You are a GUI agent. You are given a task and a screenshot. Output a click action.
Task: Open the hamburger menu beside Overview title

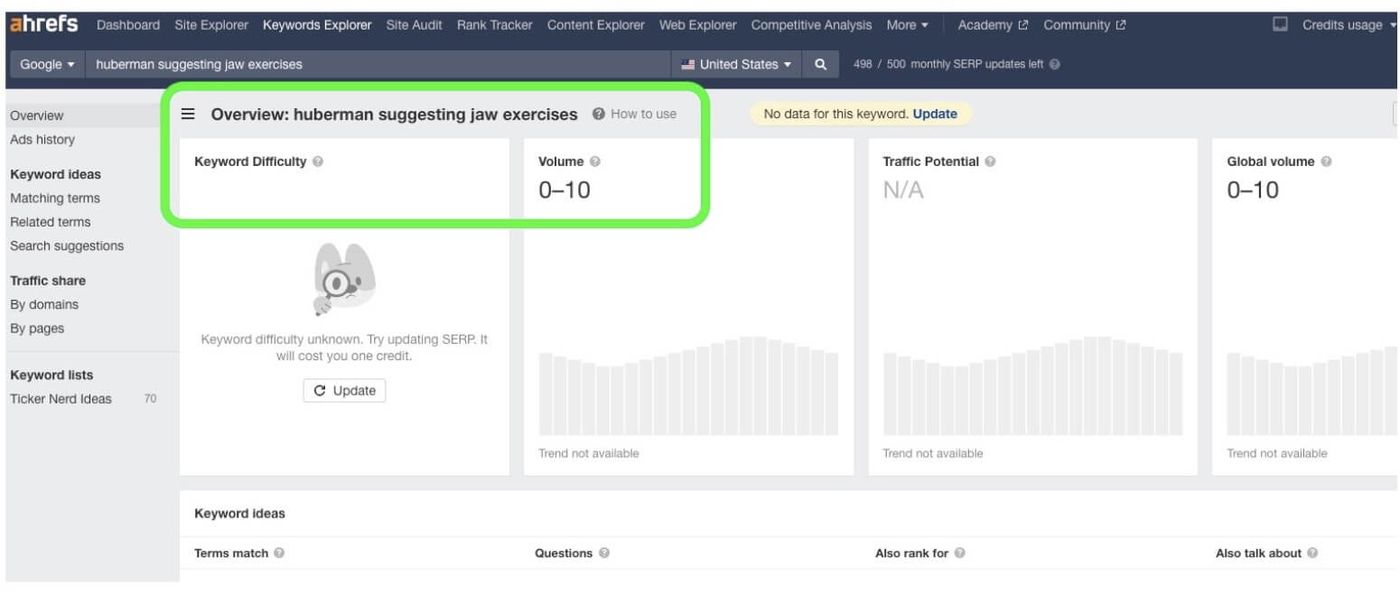tap(188, 114)
